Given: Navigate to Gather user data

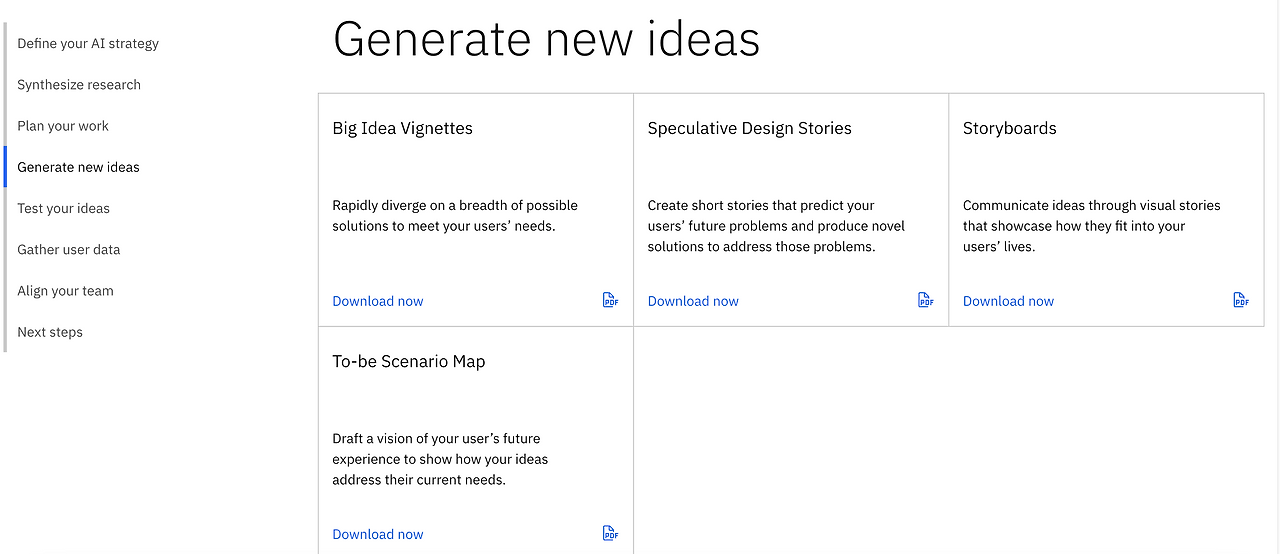Looking at the screenshot, I should (x=68, y=250).
